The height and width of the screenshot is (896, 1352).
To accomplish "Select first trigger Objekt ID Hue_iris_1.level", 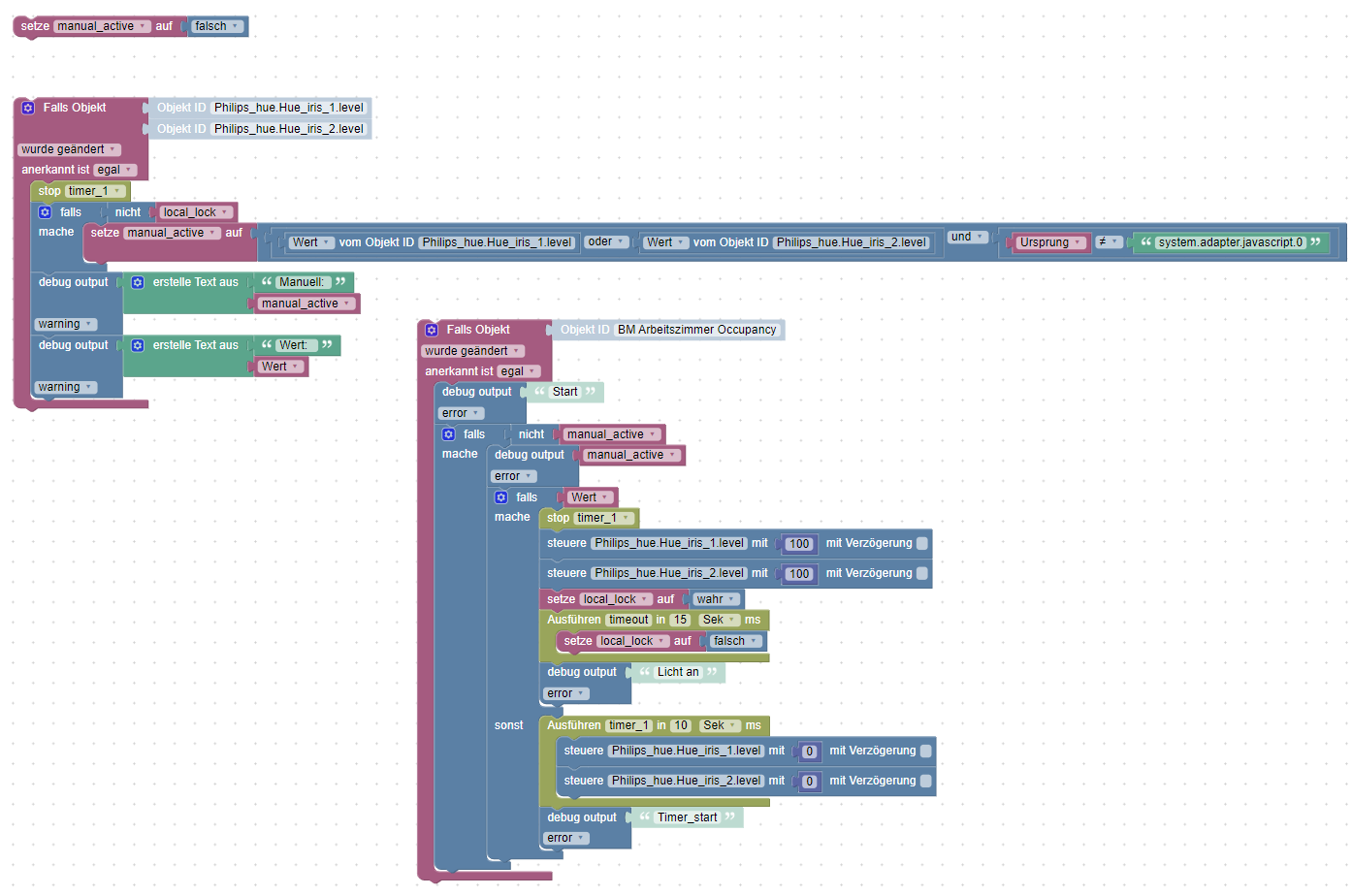I will pyautogui.click(x=289, y=108).
